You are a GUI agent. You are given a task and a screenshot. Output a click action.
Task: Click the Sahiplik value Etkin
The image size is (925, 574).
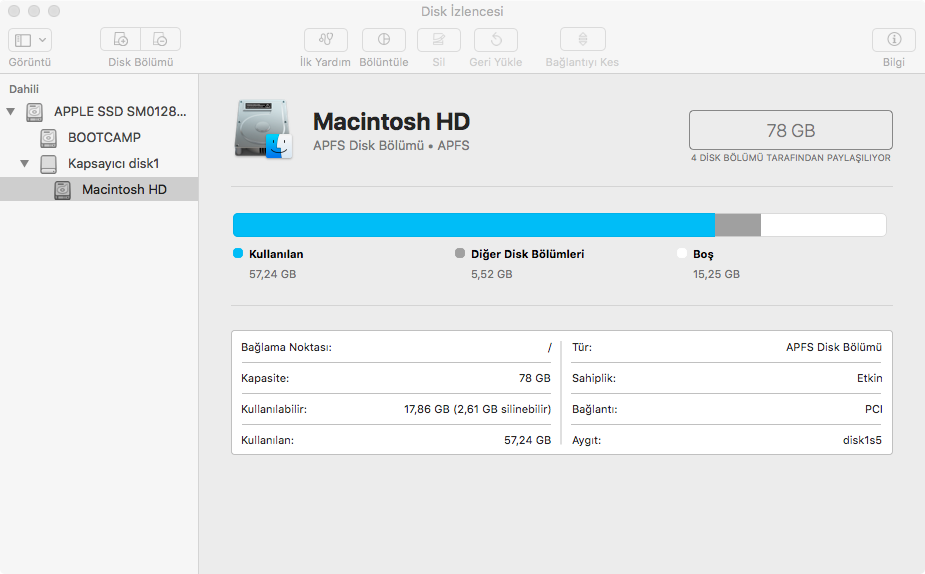(870, 378)
